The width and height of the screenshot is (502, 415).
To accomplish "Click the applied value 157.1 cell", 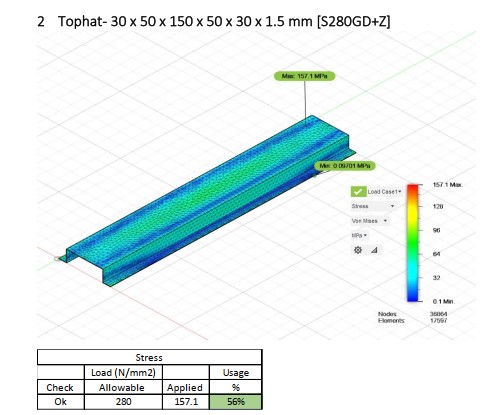I will point(186,402).
